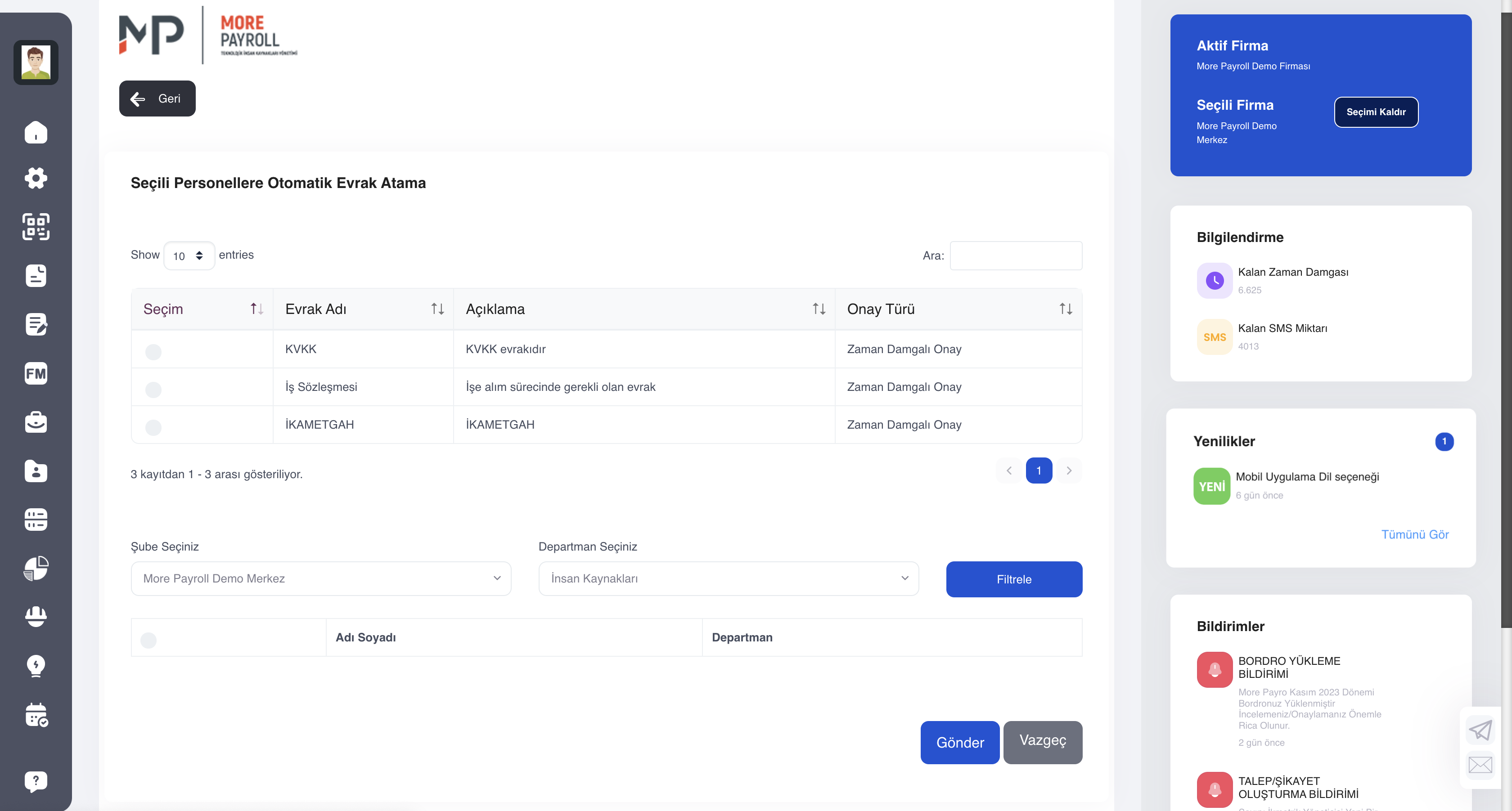
Task: Open the personnel folder icon in sidebar
Action: pos(36,470)
